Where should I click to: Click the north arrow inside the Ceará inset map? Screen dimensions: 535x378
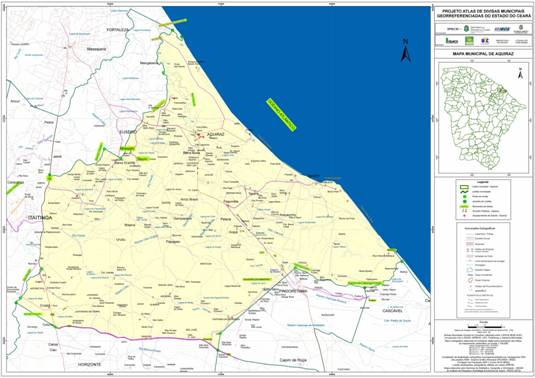tap(520, 73)
